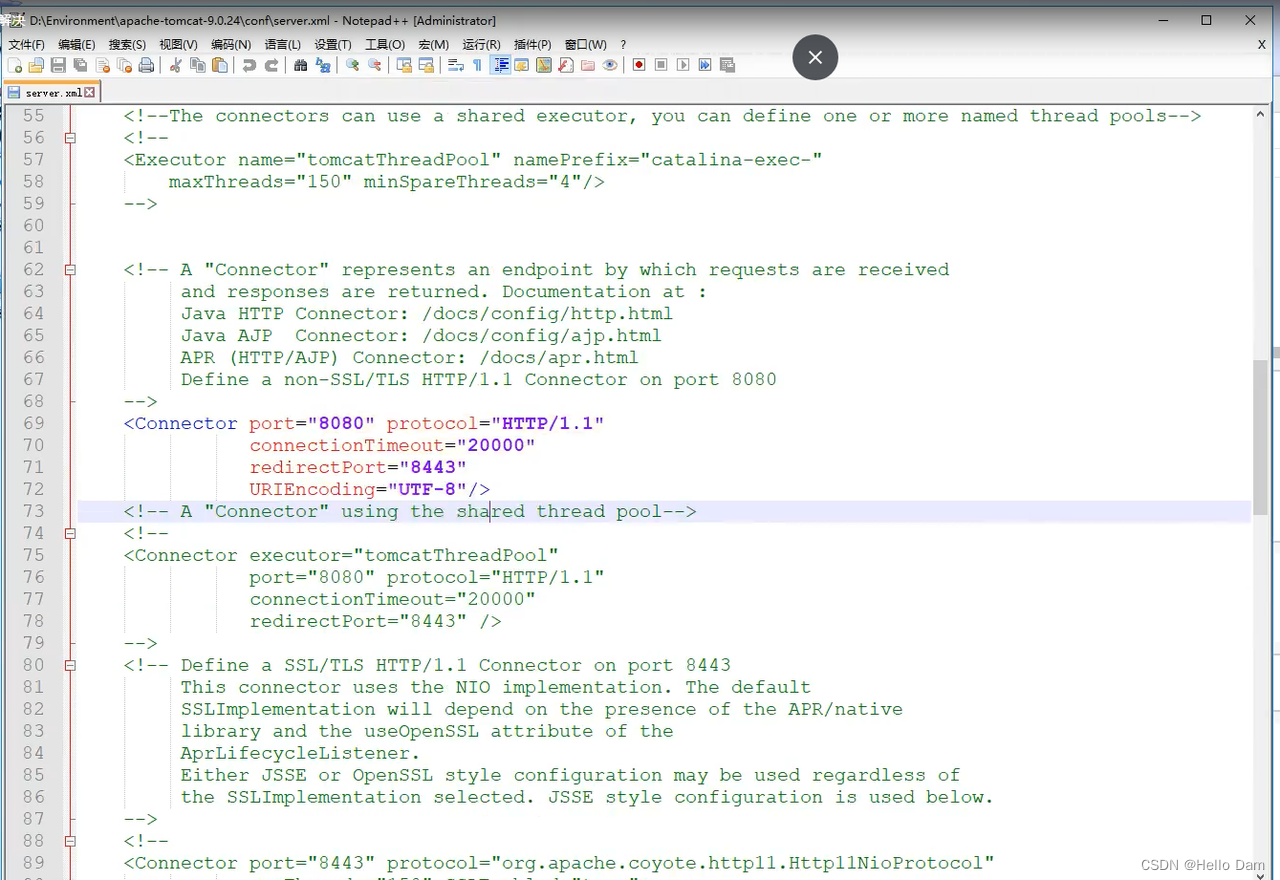The image size is (1280, 880).
Task: Open Folder as Workspace toolbar icon
Action: click(x=588, y=65)
